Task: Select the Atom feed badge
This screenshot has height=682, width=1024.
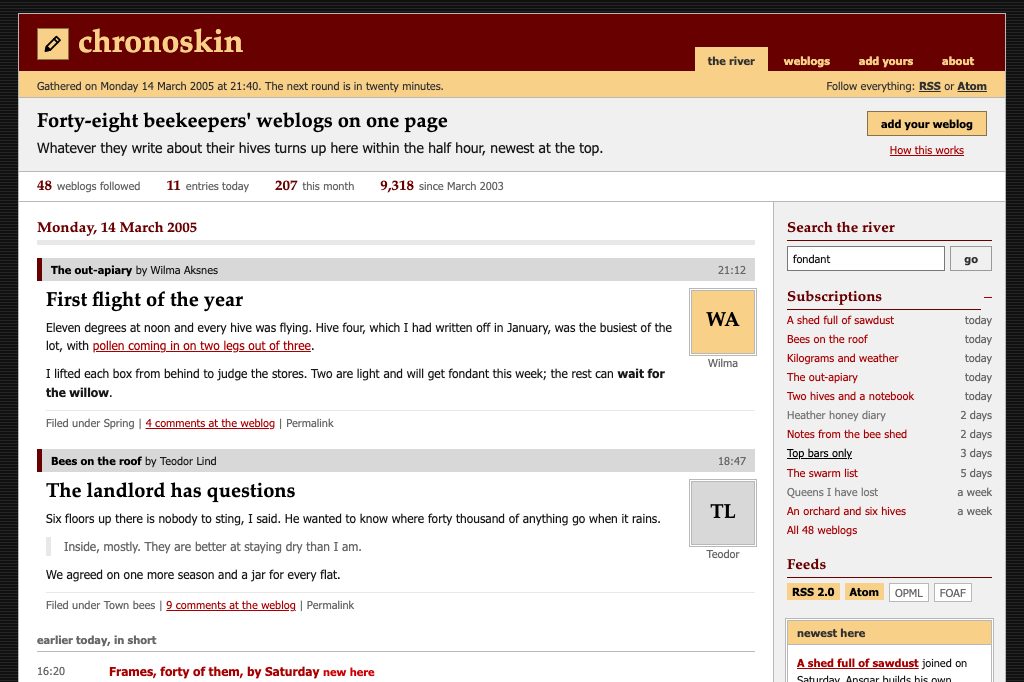Action: [x=863, y=592]
